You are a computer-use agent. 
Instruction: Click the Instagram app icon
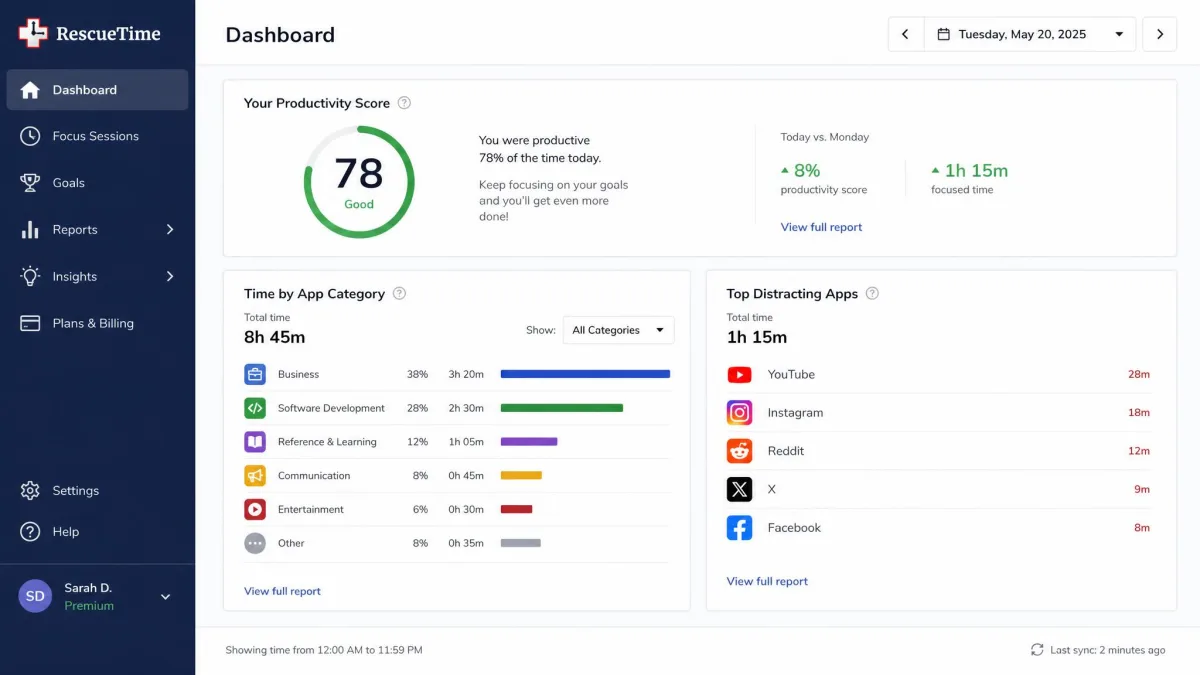(x=739, y=413)
